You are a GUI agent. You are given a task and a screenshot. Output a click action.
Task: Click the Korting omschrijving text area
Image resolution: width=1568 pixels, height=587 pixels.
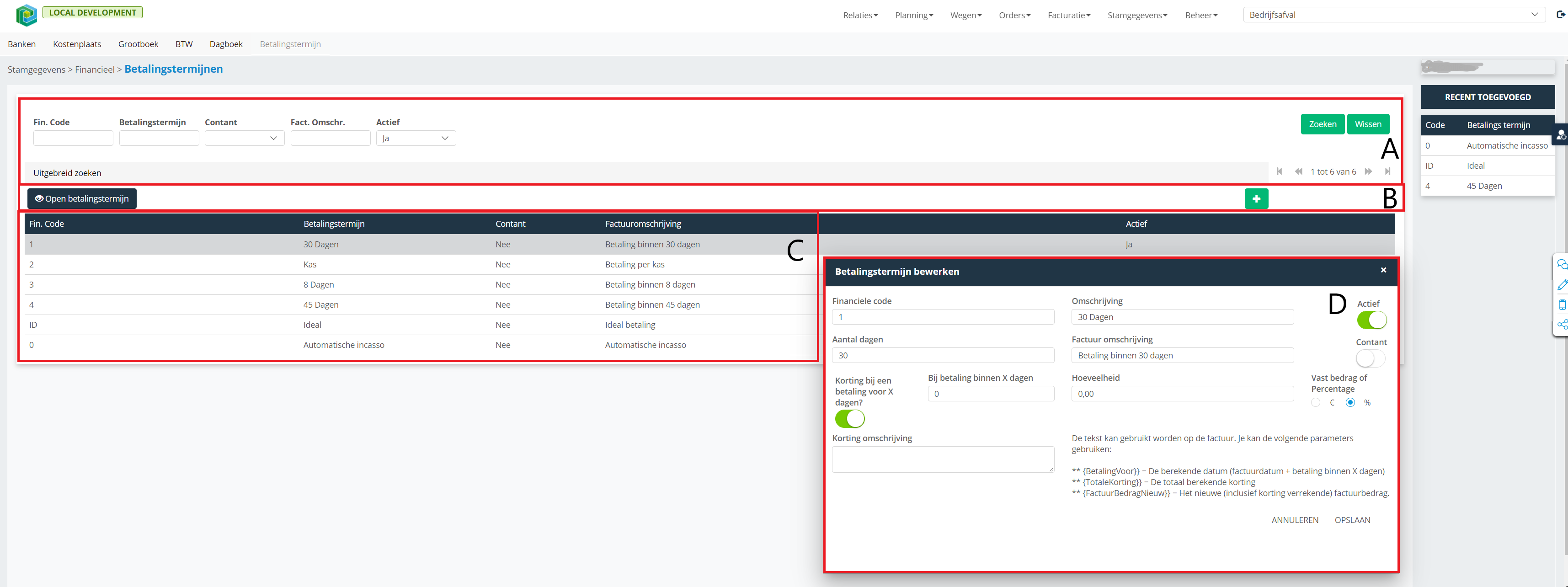pos(943,459)
